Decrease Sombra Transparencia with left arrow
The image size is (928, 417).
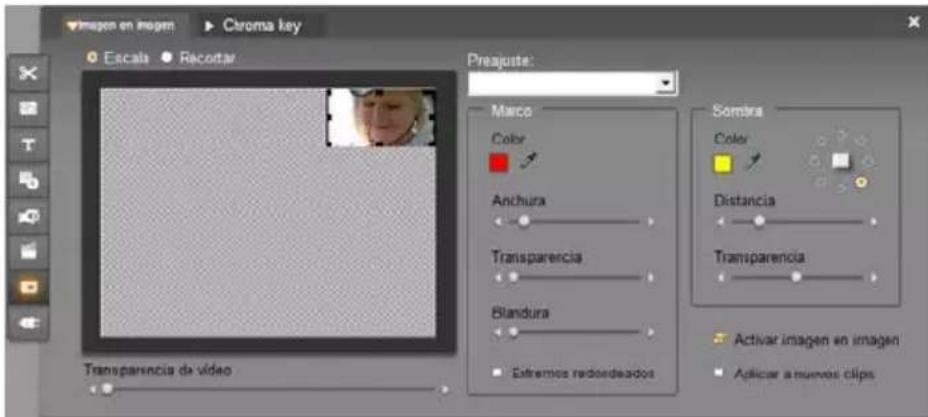(721, 277)
